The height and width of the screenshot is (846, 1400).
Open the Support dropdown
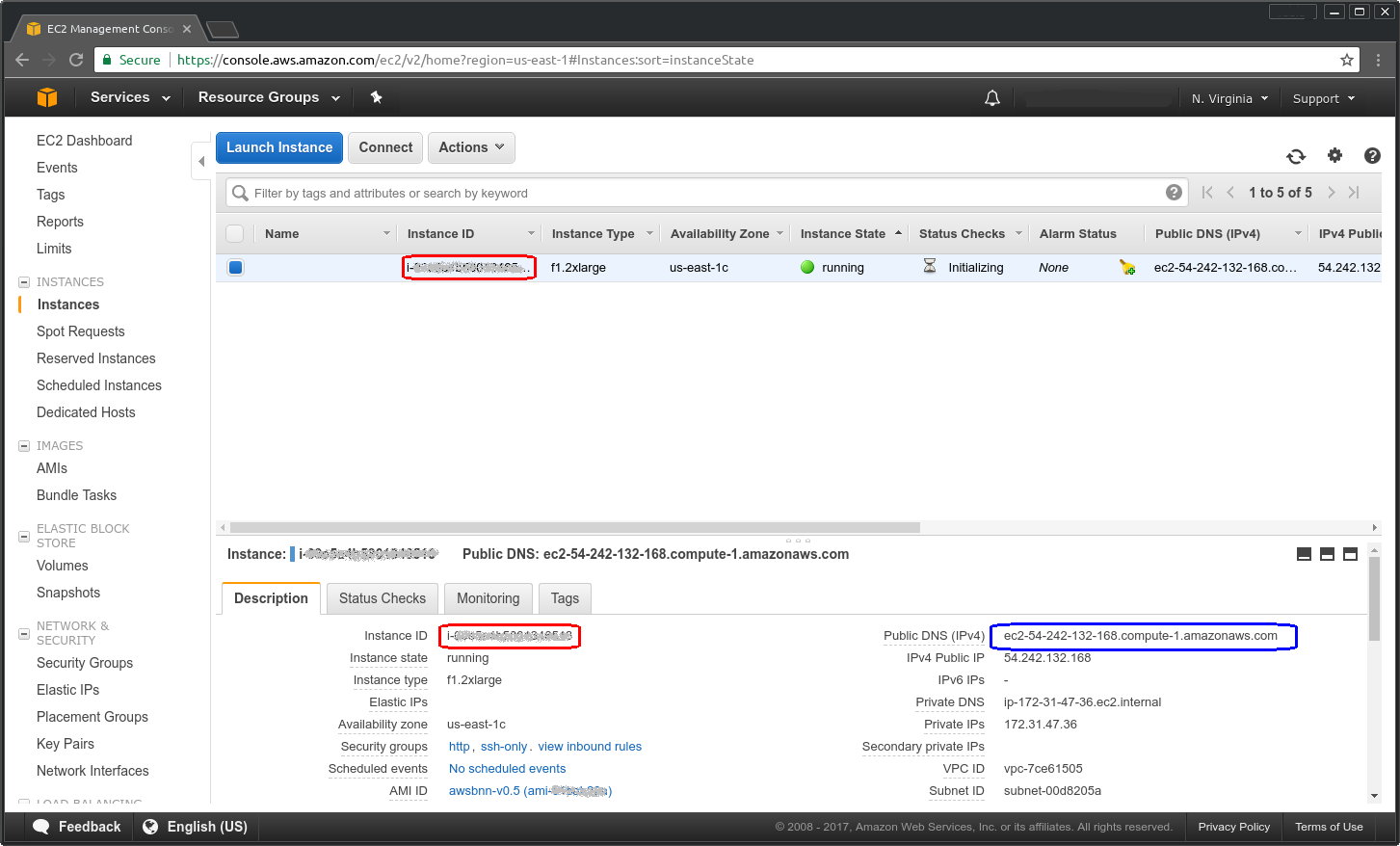(1324, 98)
